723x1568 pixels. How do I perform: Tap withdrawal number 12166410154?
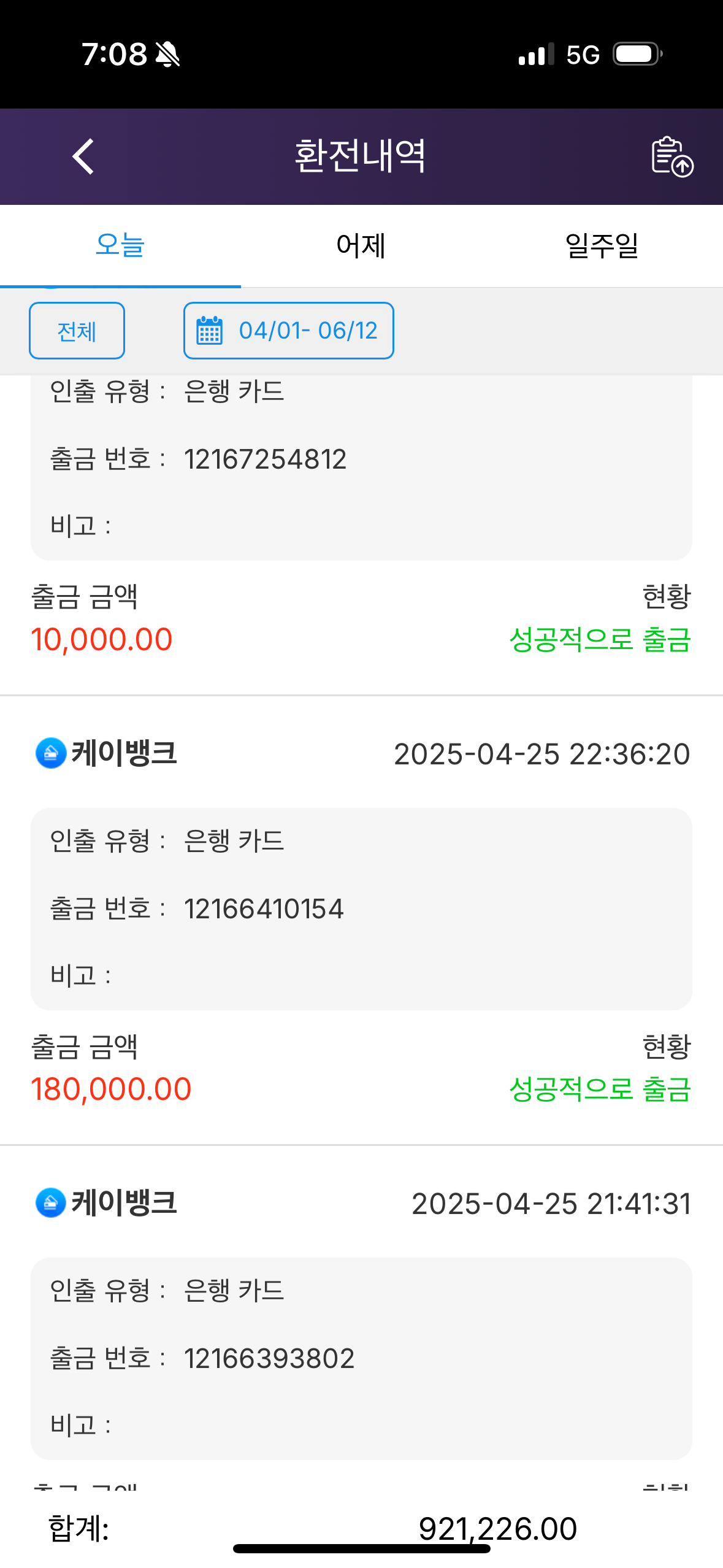click(x=264, y=909)
